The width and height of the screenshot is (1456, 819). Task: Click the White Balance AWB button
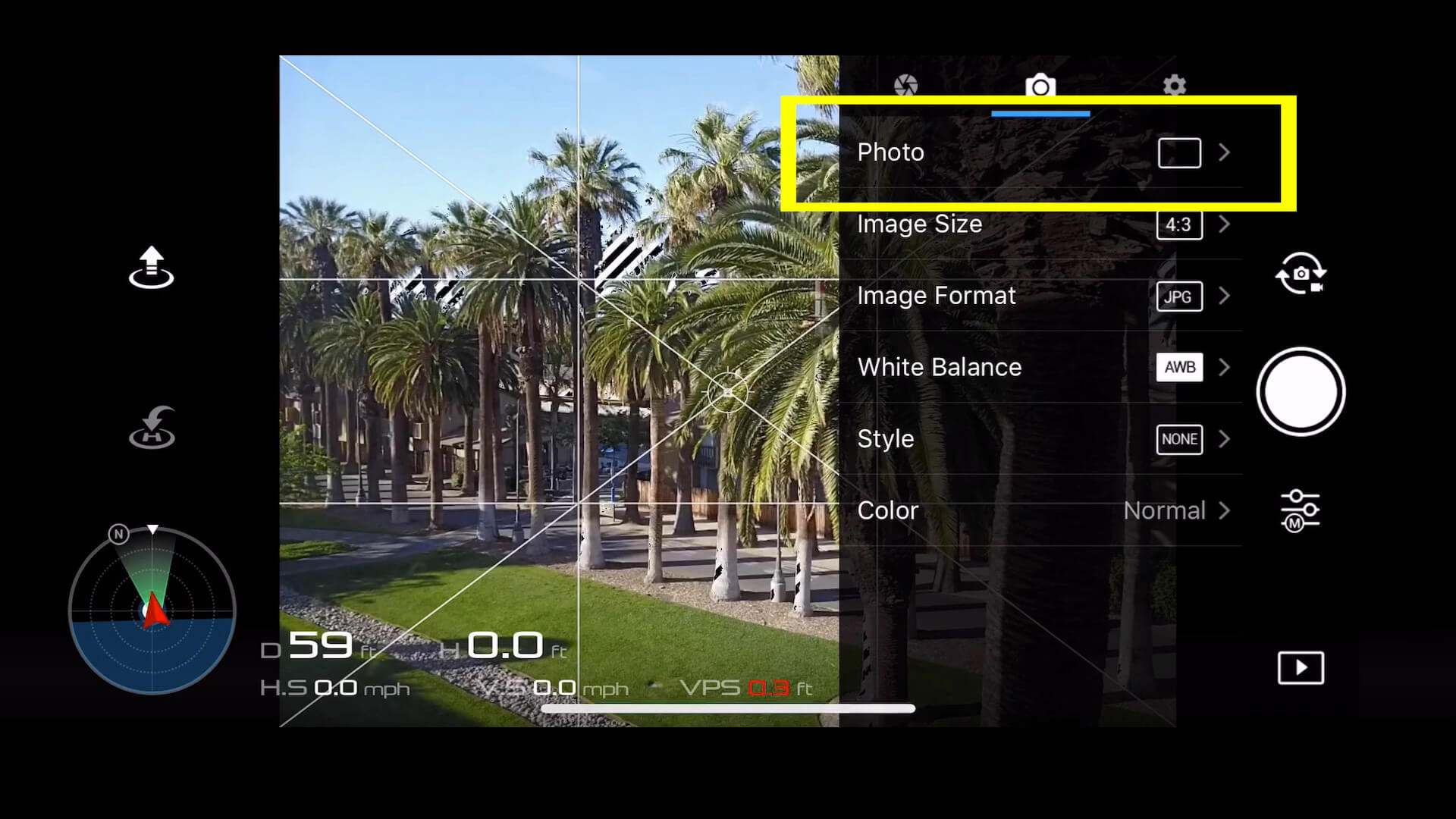click(1180, 367)
